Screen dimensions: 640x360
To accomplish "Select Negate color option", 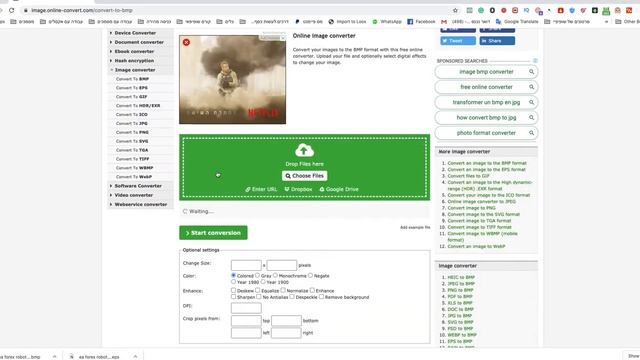I will pyautogui.click(x=311, y=276).
